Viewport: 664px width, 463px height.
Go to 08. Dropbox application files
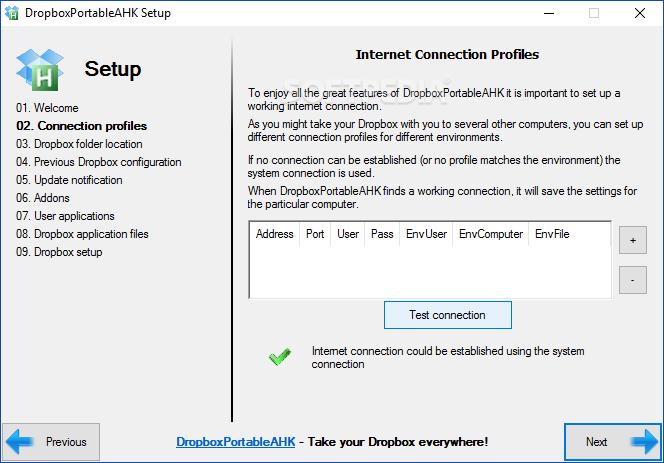coord(82,234)
